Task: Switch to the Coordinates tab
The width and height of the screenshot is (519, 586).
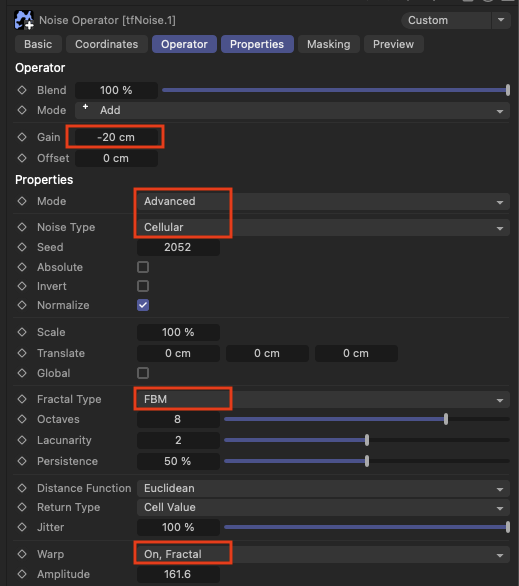Action: tap(106, 44)
